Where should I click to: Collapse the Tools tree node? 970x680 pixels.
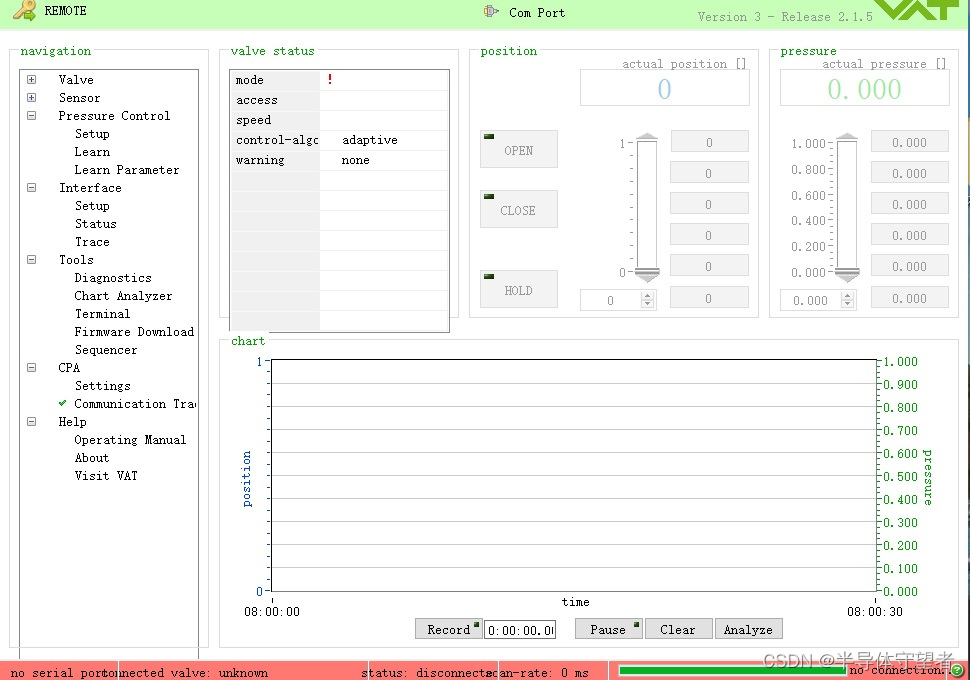(x=32, y=259)
